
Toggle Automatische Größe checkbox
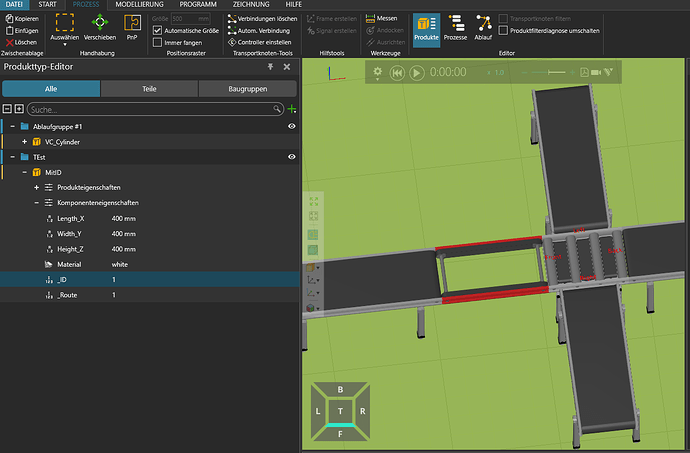tap(157, 30)
